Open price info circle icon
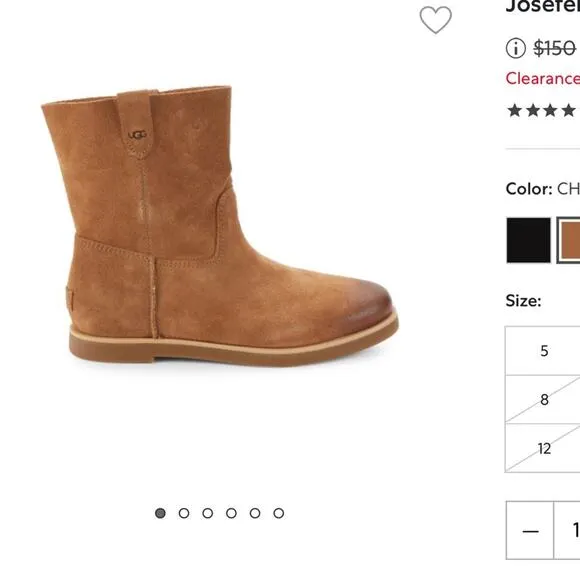The image size is (580, 580). coord(516,48)
